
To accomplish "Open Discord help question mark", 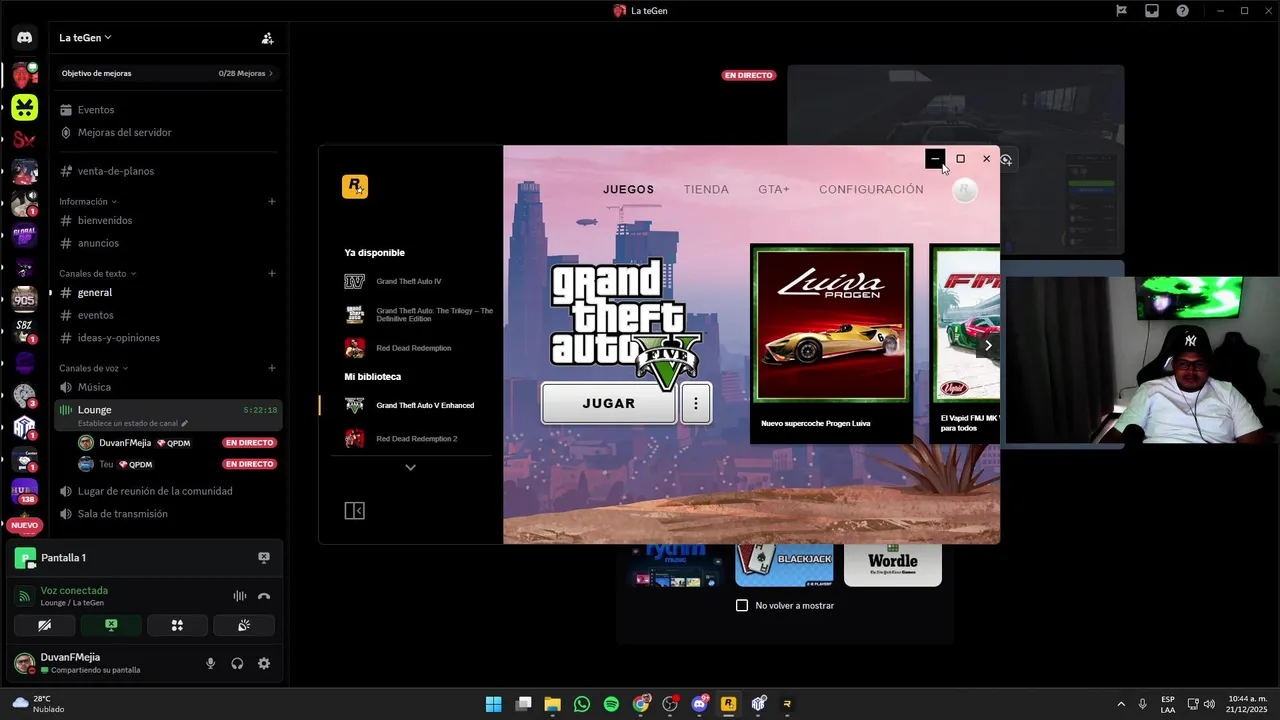I will pyautogui.click(x=1183, y=11).
